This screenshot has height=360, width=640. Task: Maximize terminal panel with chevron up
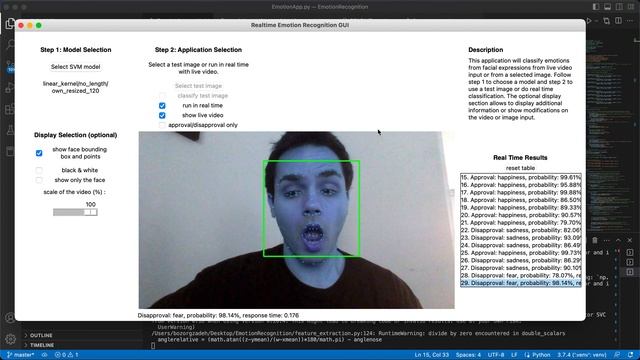(618, 240)
